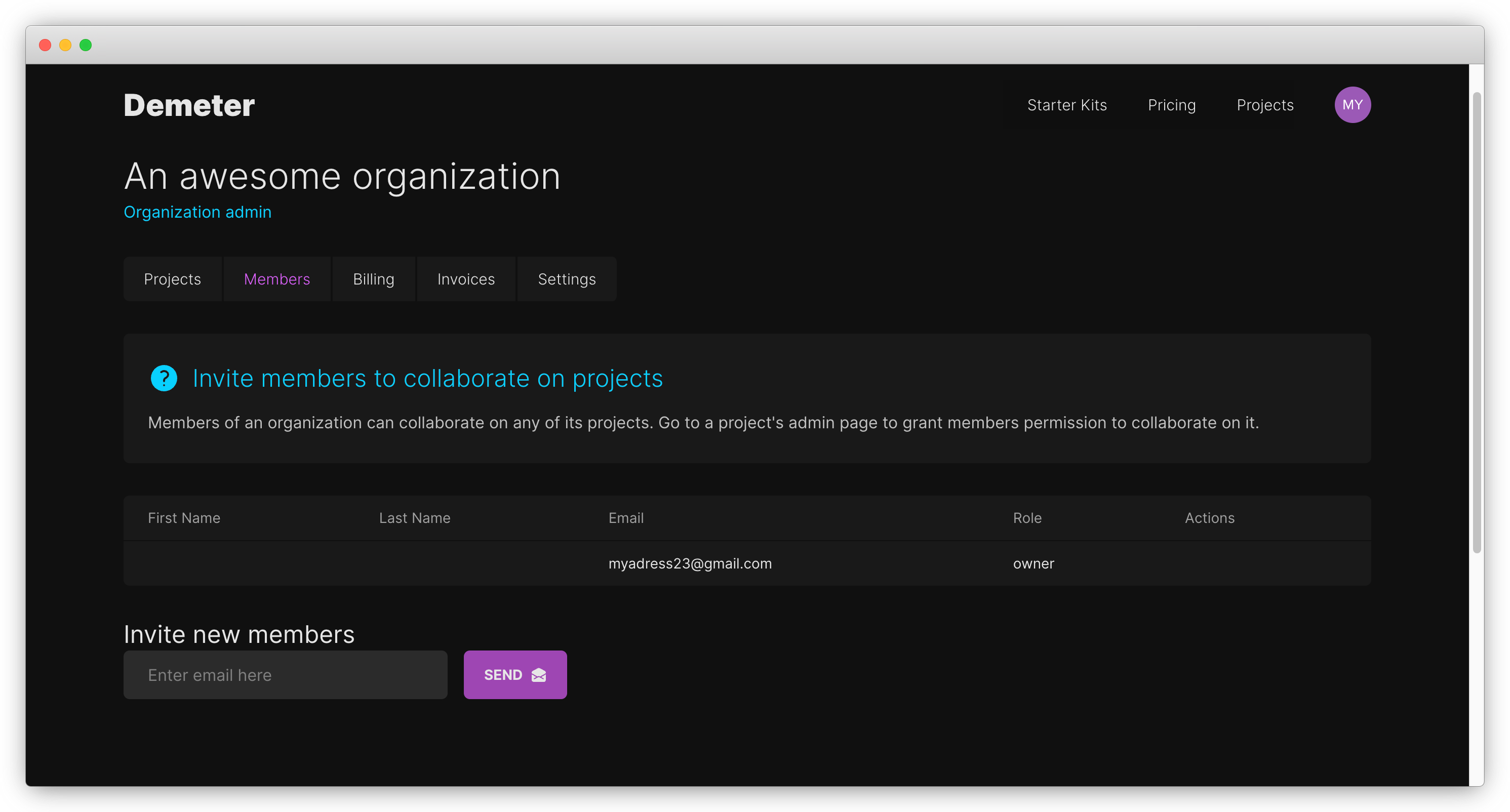The height and width of the screenshot is (812, 1510).
Task: Send the member invitation
Action: tap(514, 675)
